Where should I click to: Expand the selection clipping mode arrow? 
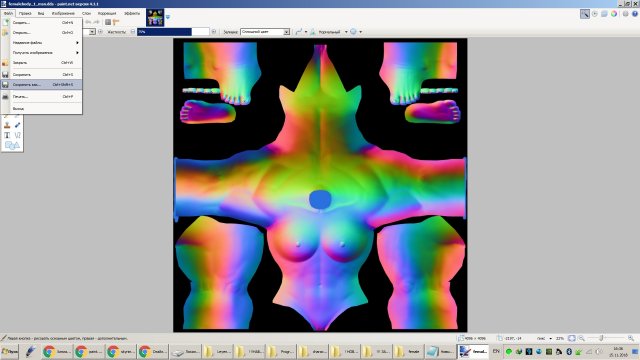tap(360, 32)
